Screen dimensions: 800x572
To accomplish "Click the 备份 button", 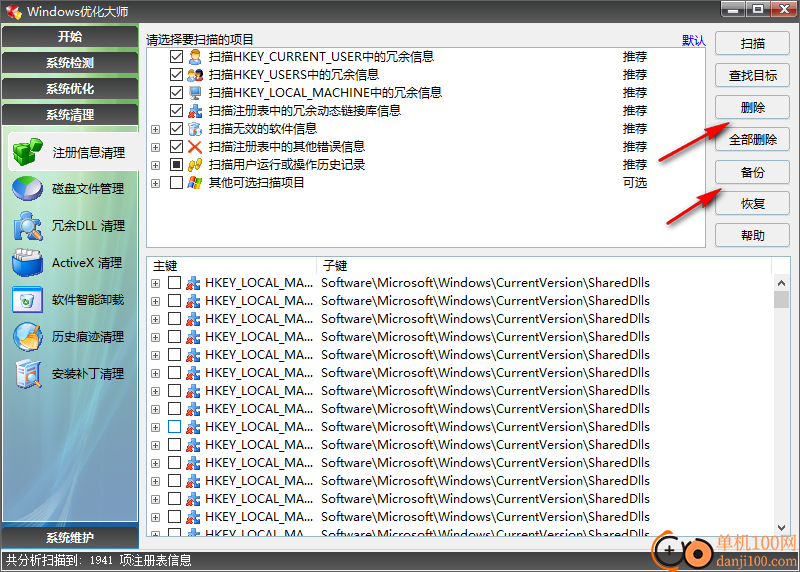I will click(x=752, y=172).
